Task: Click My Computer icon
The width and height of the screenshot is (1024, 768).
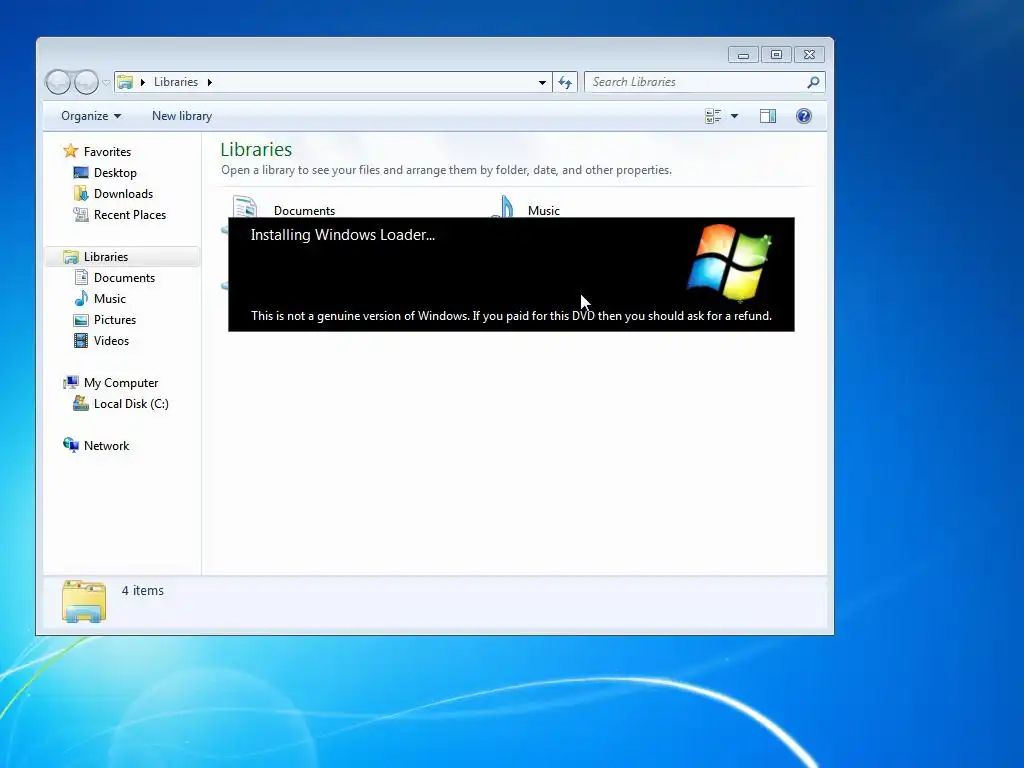Action: pyautogui.click(x=71, y=383)
